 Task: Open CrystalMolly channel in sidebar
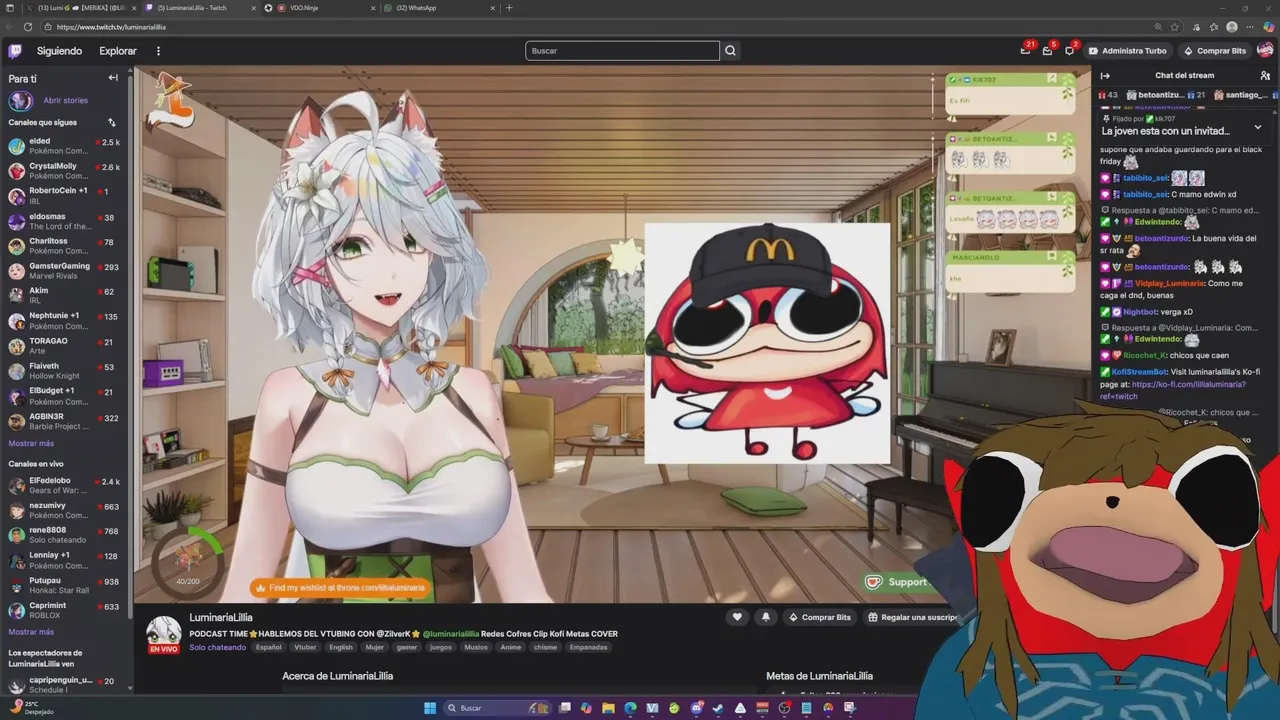[x=64, y=171]
